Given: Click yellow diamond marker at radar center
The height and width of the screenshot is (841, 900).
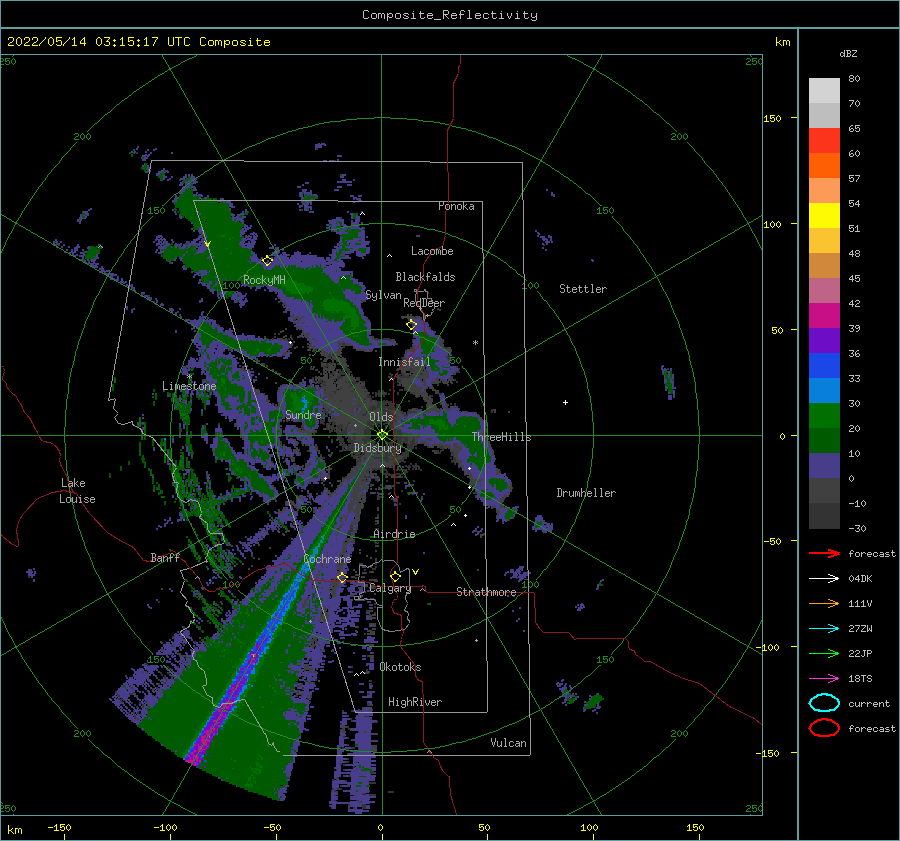Looking at the screenshot, I should point(382,435).
